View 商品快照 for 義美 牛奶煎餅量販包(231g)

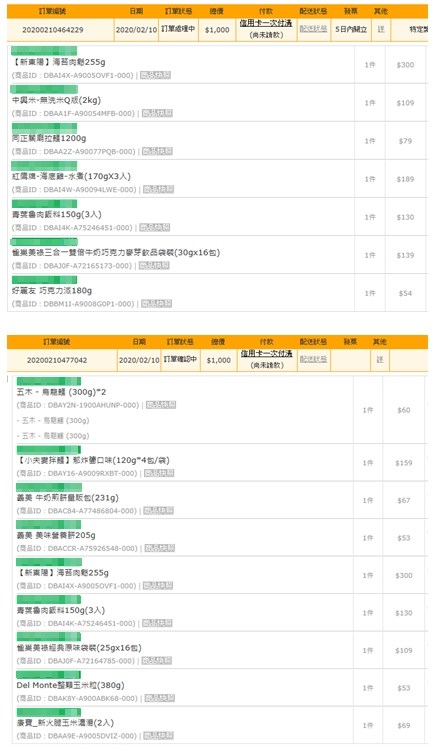pyautogui.click(x=159, y=511)
